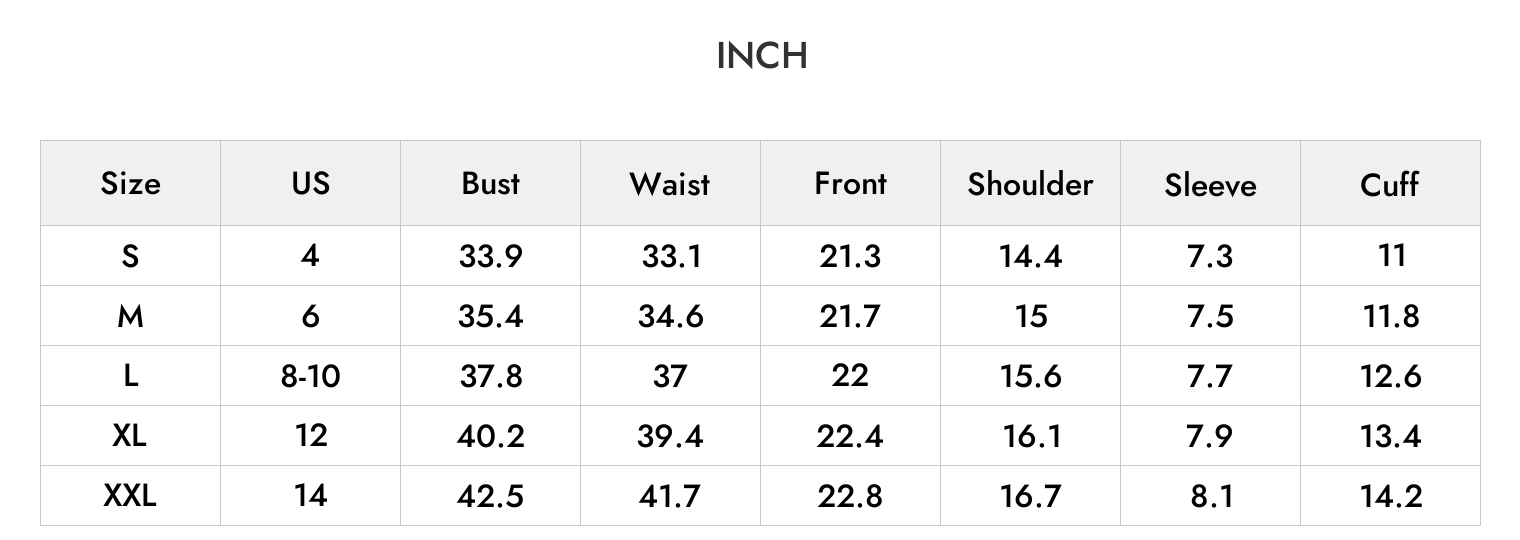The image size is (1520, 540).
Task: Click the 33.9 bust value
Action: pos(490,256)
